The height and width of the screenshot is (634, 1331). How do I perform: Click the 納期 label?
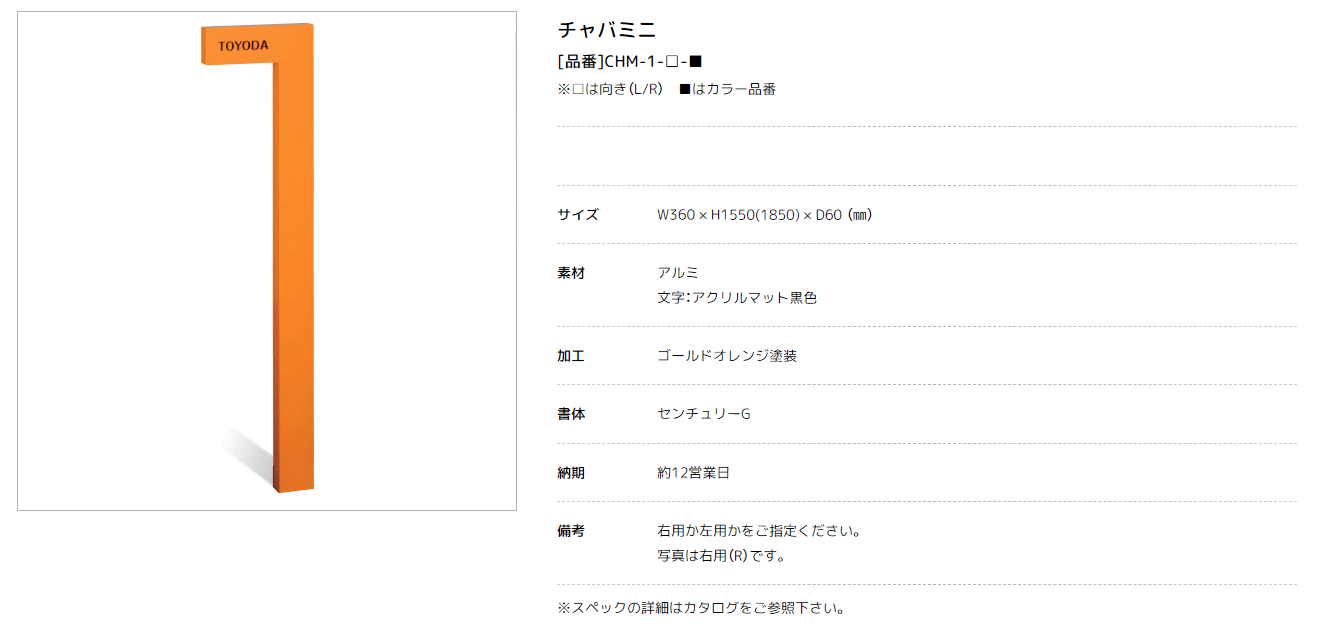571,473
